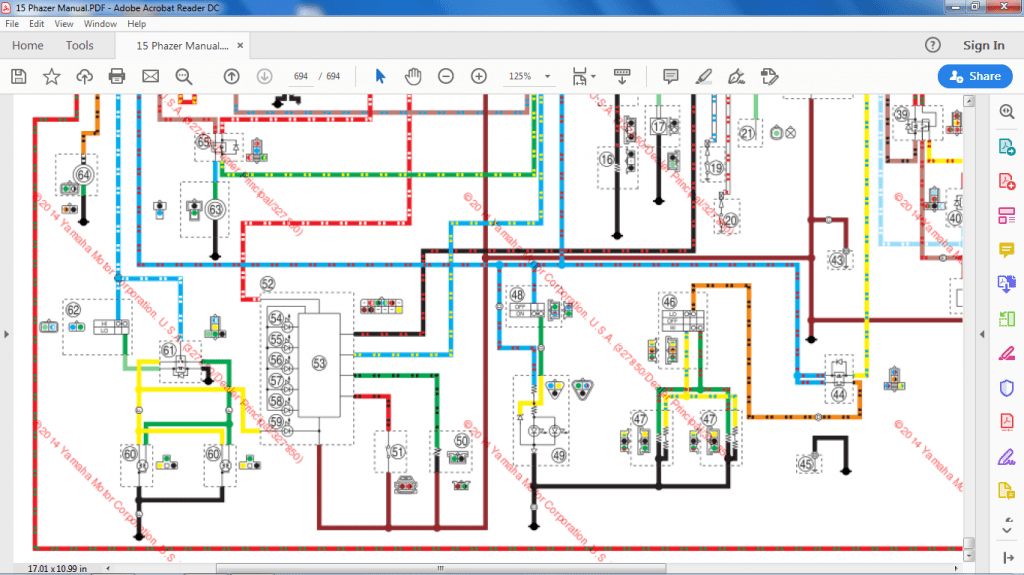This screenshot has height=575, width=1024.
Task: Open the Window menu
Action: 100,24
